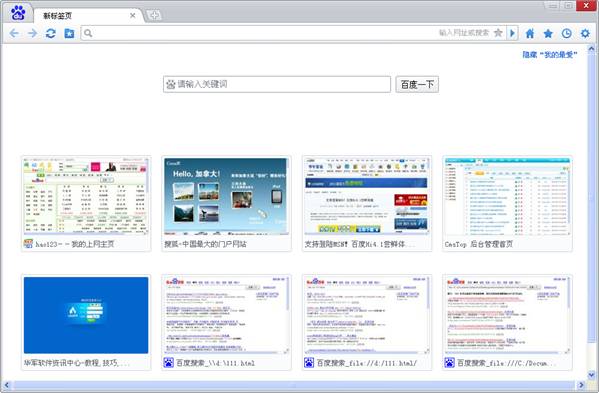Open the 百度搜索_\\d:\111.html thumbnail
The width and height of the screenshot is (599, 393).
point(226,315)
